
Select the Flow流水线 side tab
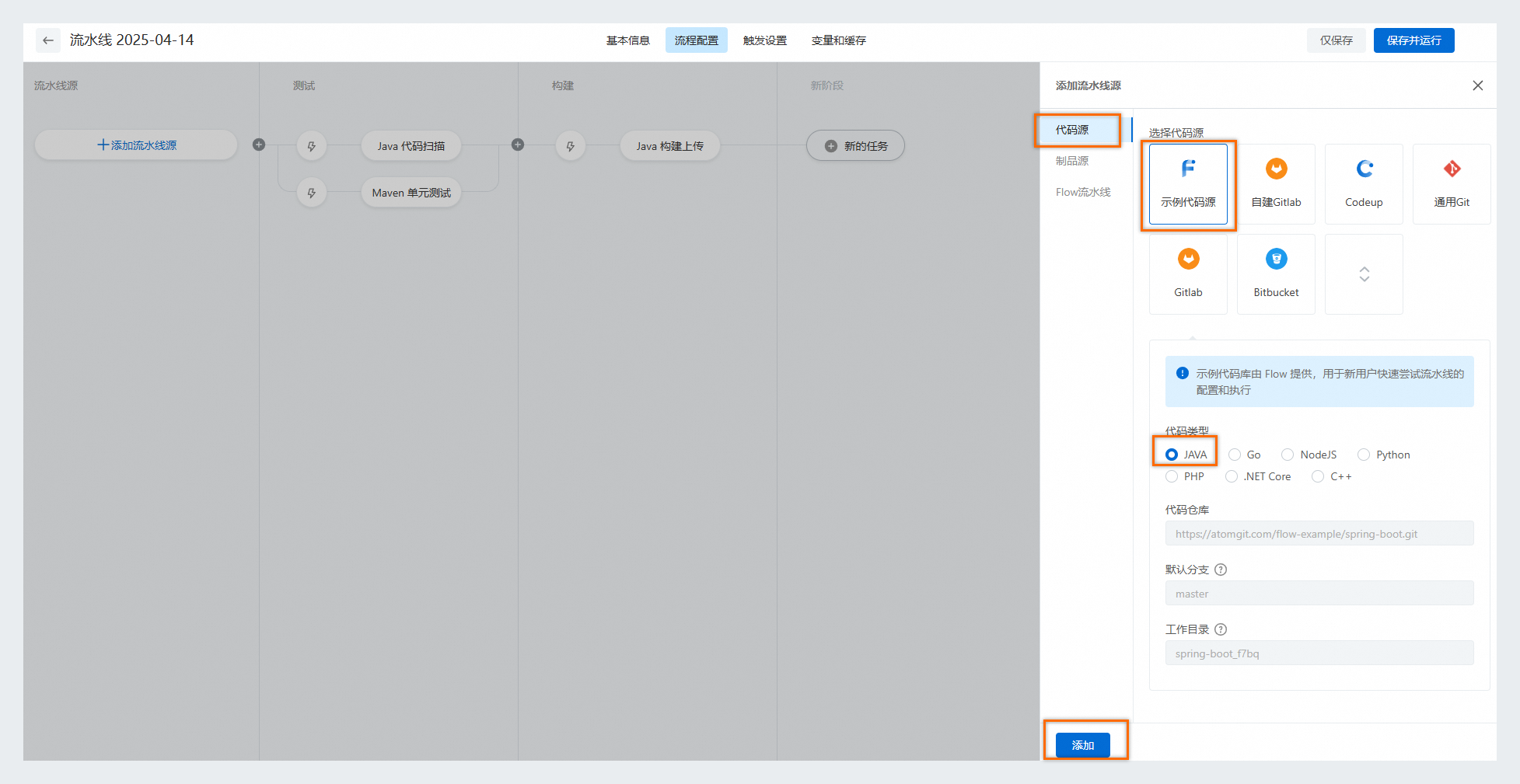[x=1083, y=192]
